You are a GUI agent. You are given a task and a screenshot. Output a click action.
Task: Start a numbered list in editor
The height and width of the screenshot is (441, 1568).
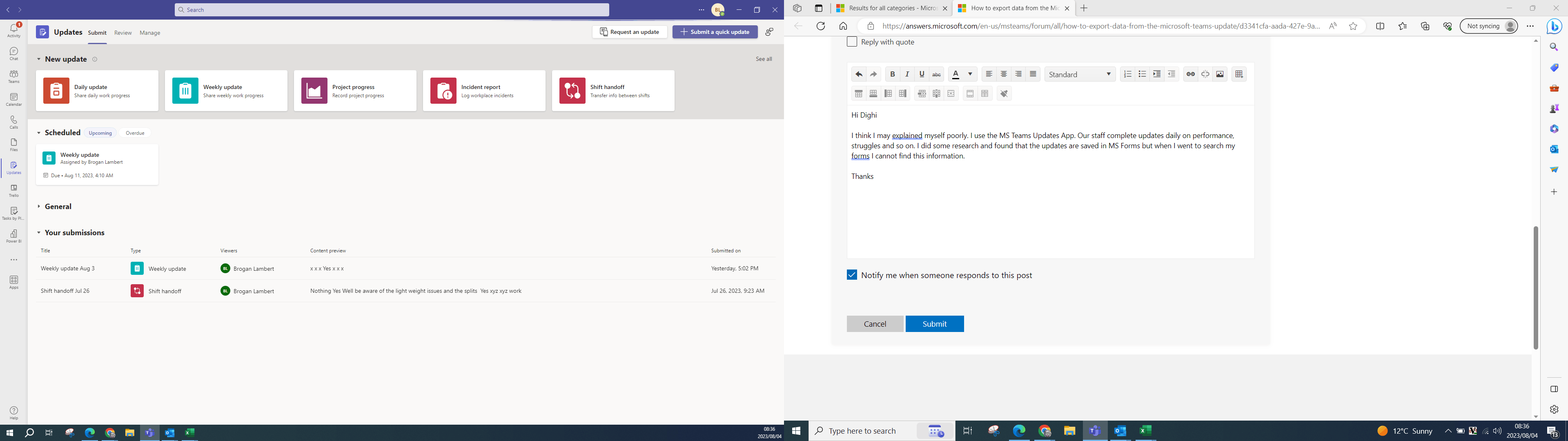[x=1127, y=74]
